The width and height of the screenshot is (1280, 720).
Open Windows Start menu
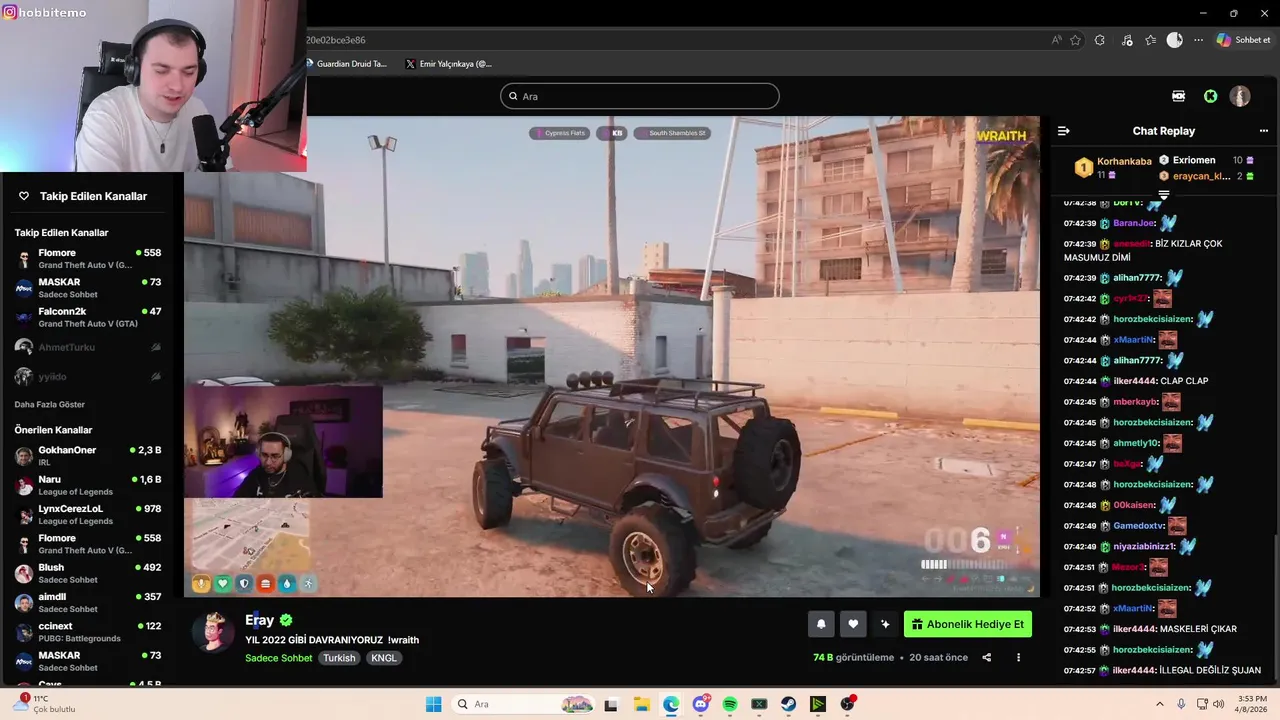click(x=433, y=704)
